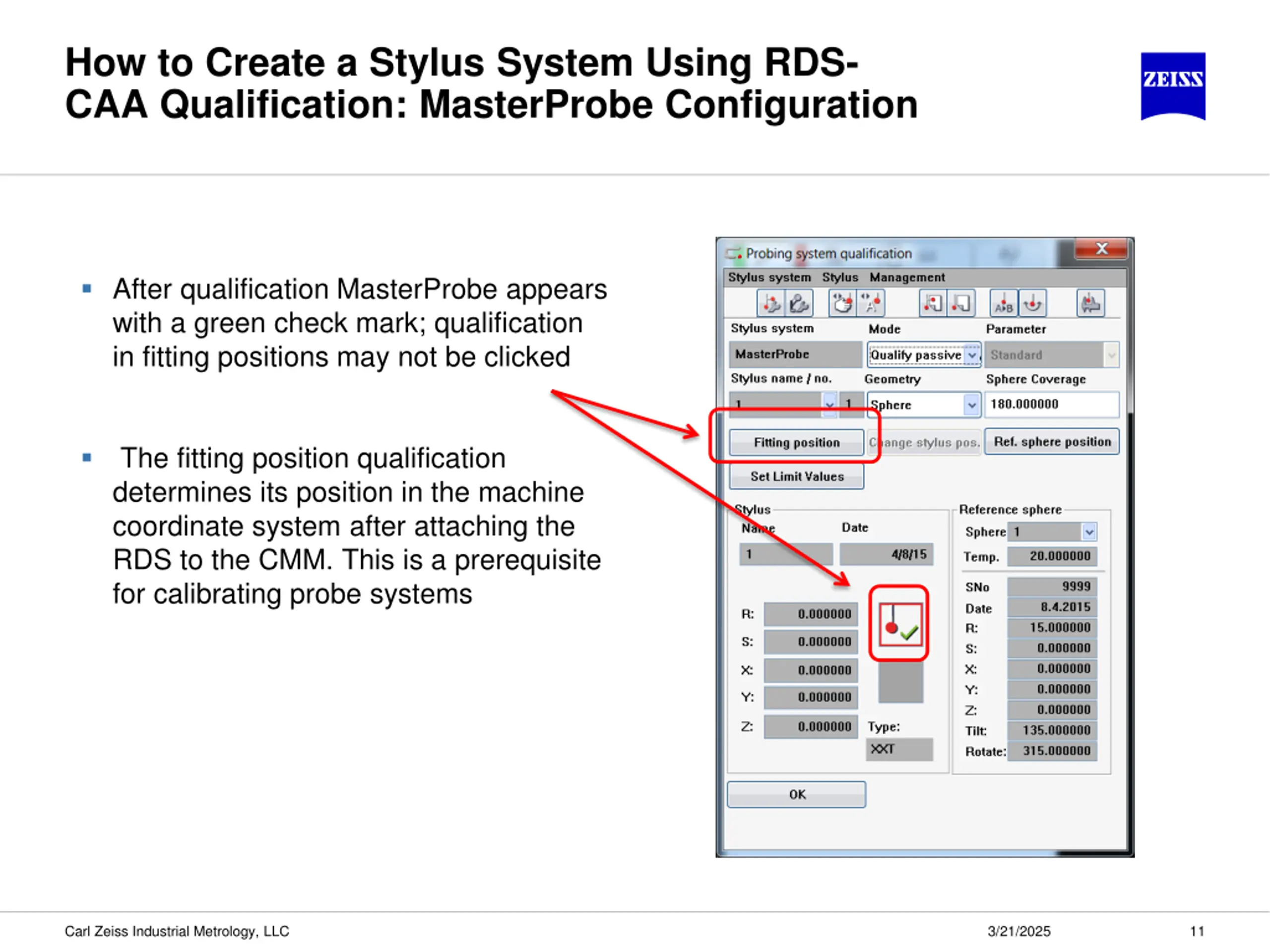Click the A to B stylus icon

click(x=1004, y=303)
